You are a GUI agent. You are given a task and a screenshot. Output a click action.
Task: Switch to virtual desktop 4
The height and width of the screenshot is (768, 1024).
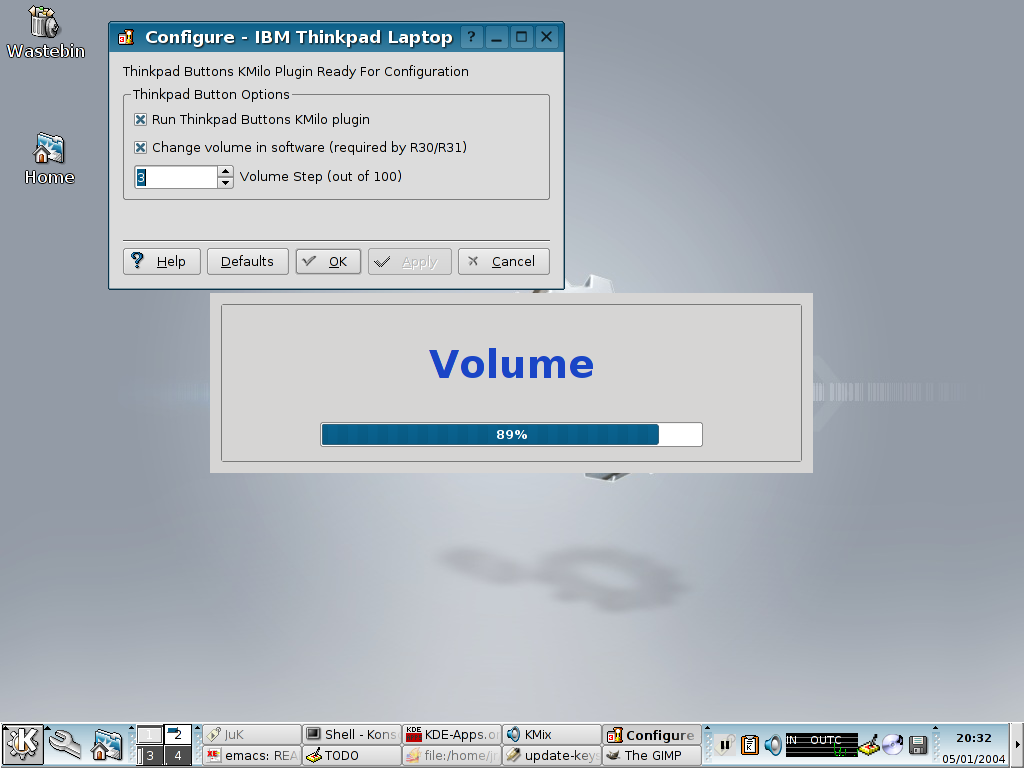tap(177, 756)
